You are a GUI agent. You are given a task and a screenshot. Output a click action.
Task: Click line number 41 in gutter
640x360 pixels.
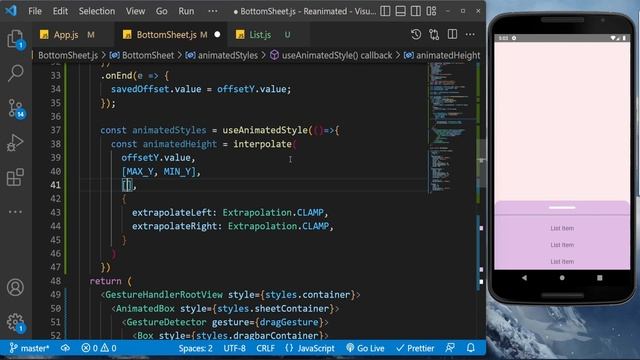(x=56, y=185)
